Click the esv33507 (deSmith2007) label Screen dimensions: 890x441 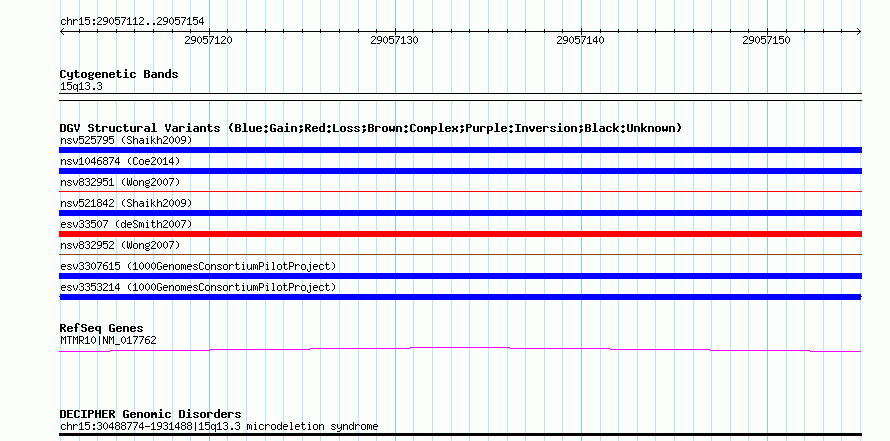pos(126,224)
